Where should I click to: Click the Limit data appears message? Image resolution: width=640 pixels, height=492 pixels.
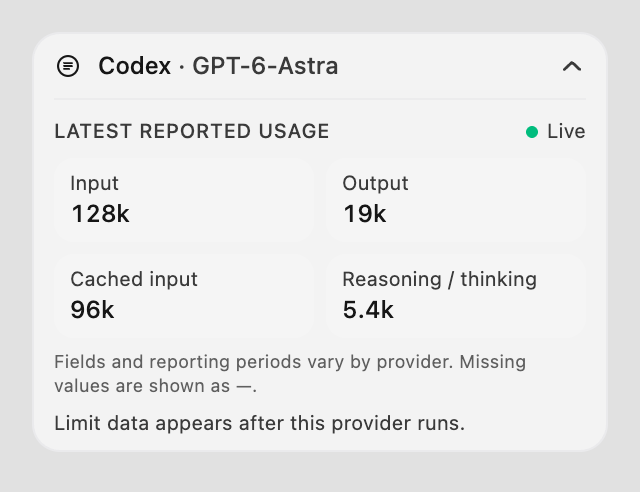(260, 423)
